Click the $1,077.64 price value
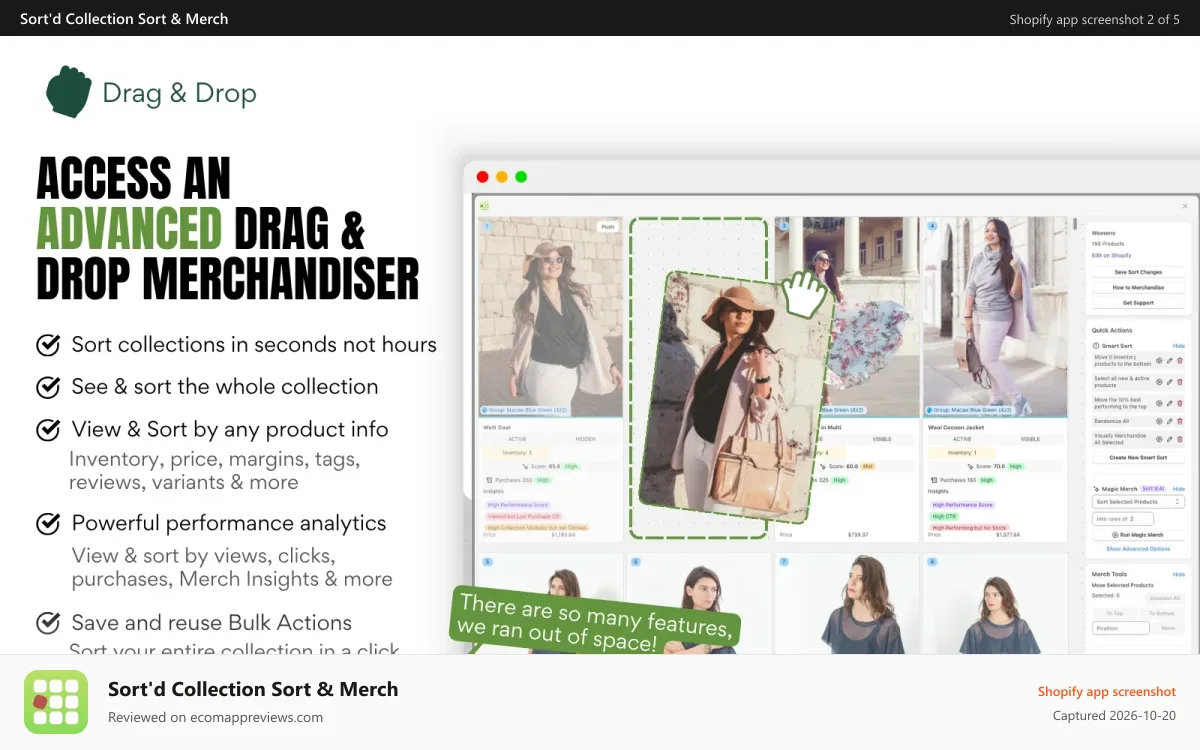The width and height of the screenshot is (1200, 750). (1009, 535)
